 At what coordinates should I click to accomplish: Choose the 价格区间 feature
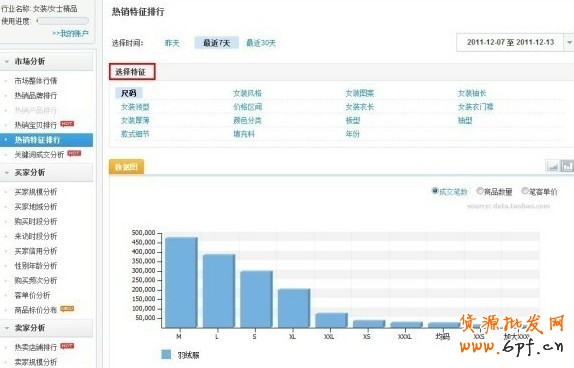pos(247,107)
